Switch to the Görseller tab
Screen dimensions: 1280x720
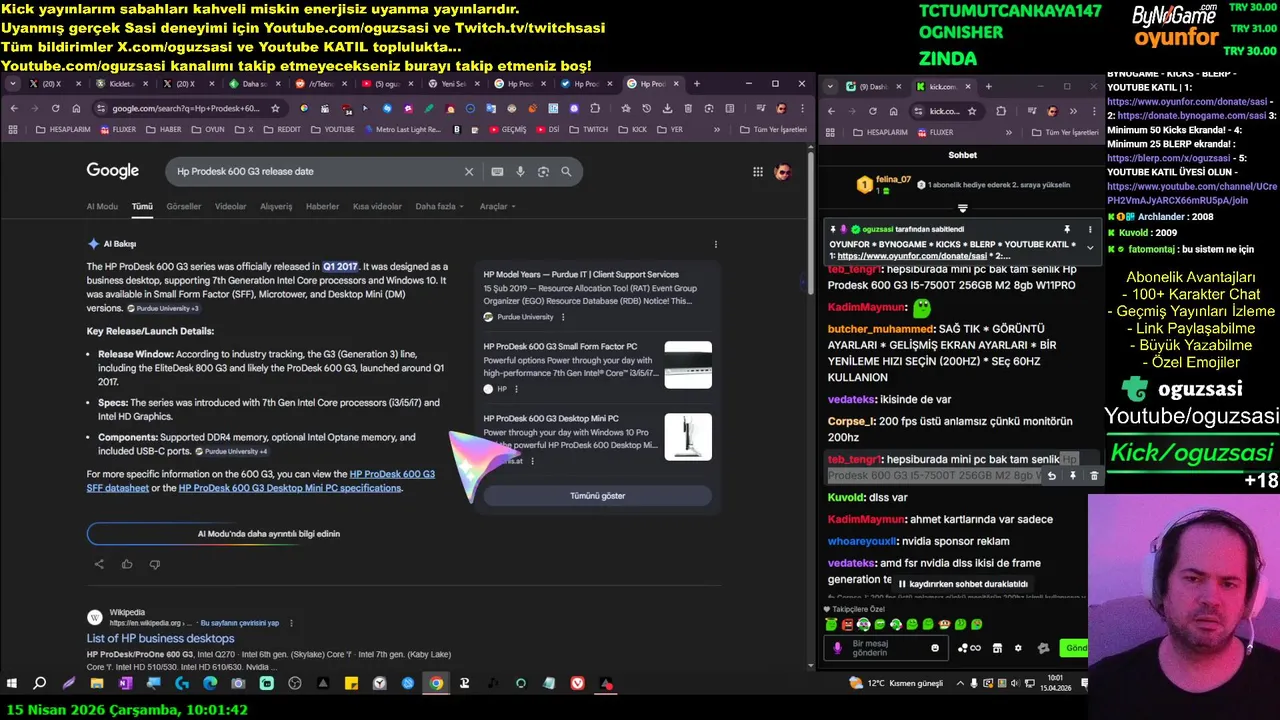(x=184, y=206)
